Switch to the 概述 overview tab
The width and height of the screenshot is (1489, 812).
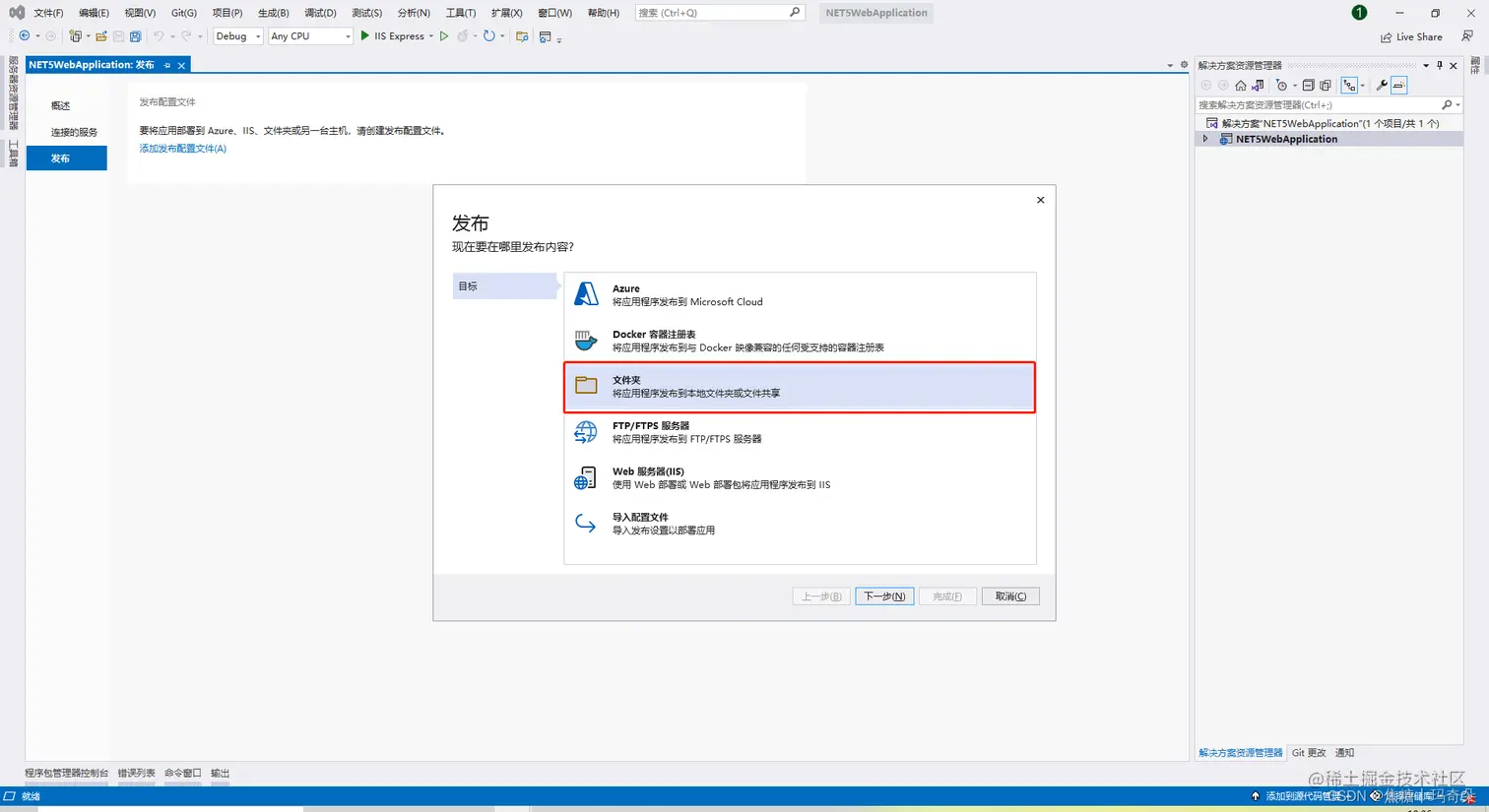67,105
